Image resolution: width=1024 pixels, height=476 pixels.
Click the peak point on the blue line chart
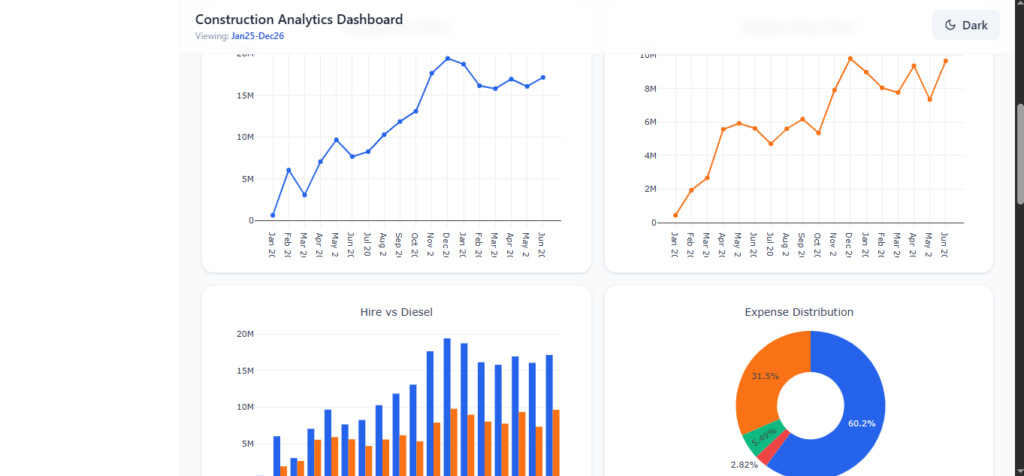pos(447,58)
